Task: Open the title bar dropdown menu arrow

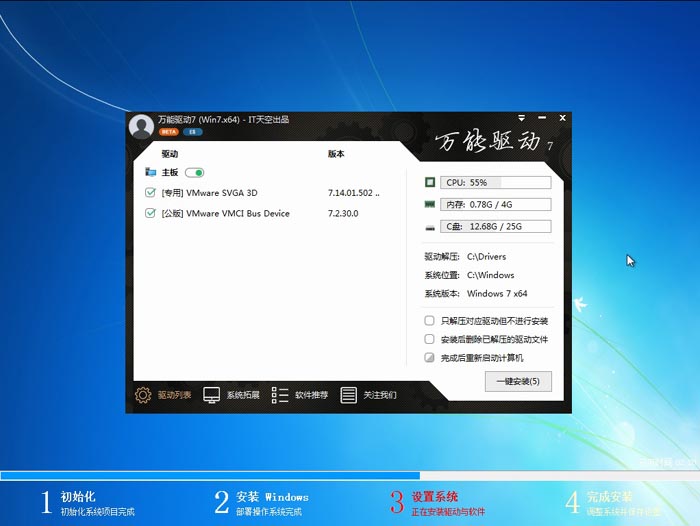Action: tap(521, 119)
